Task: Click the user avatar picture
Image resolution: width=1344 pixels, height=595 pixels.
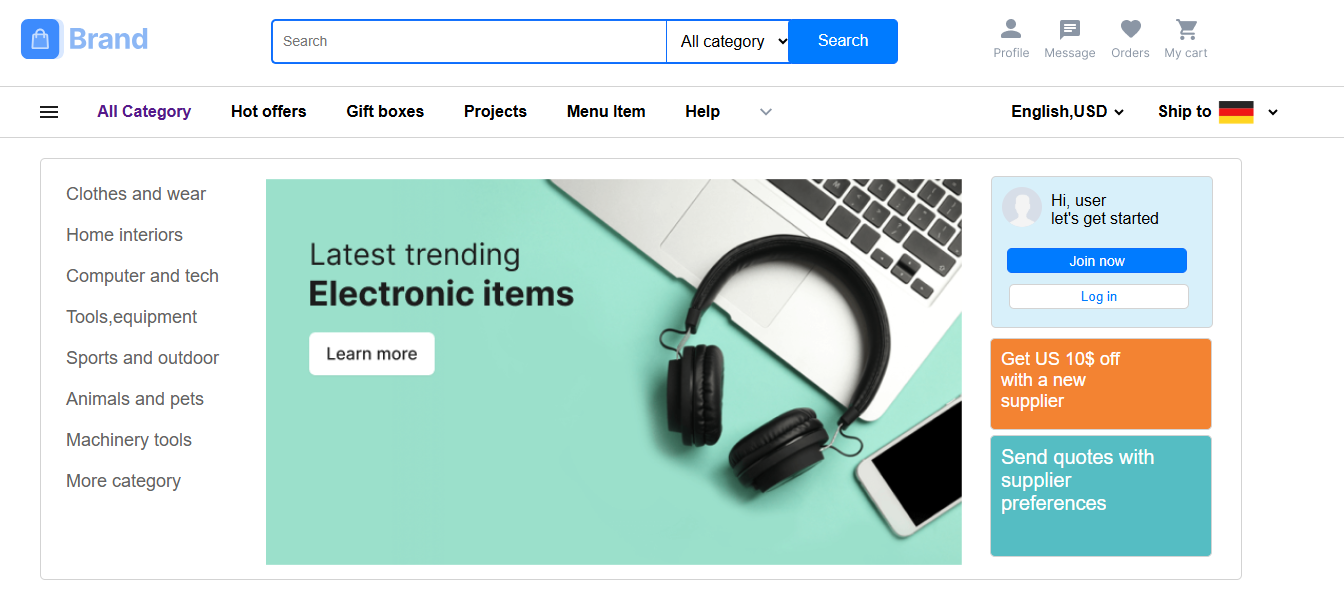Action: coord(1022,207)
